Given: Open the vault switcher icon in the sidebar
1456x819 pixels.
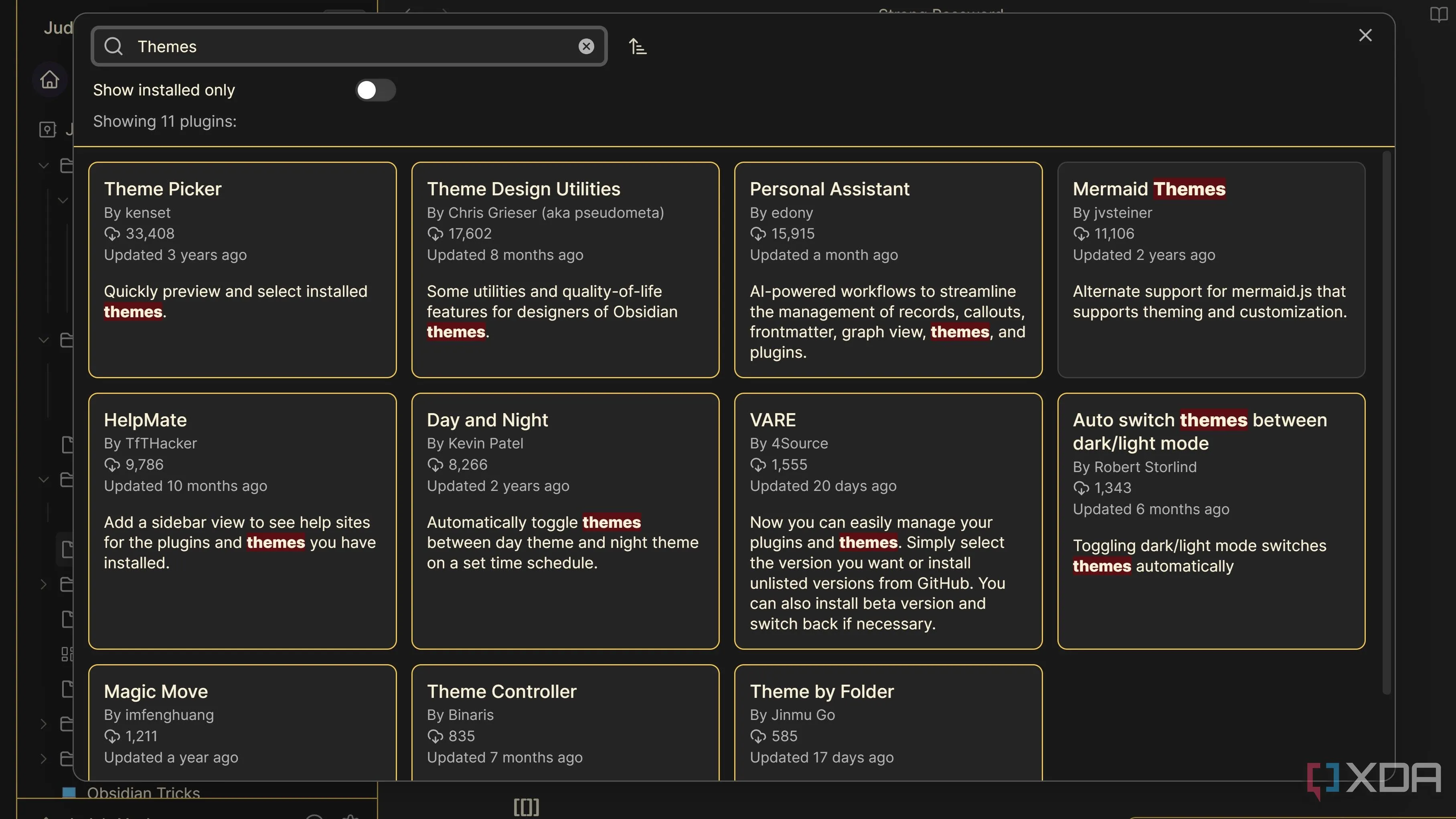Looking at the screenshot, I should point(48,130).
